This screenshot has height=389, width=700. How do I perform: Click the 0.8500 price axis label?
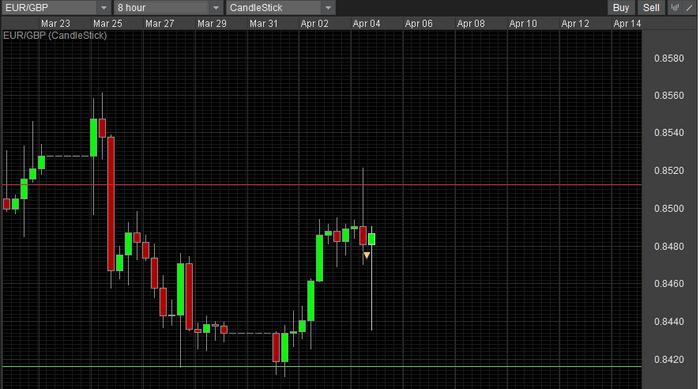click(x=669, y=209)
